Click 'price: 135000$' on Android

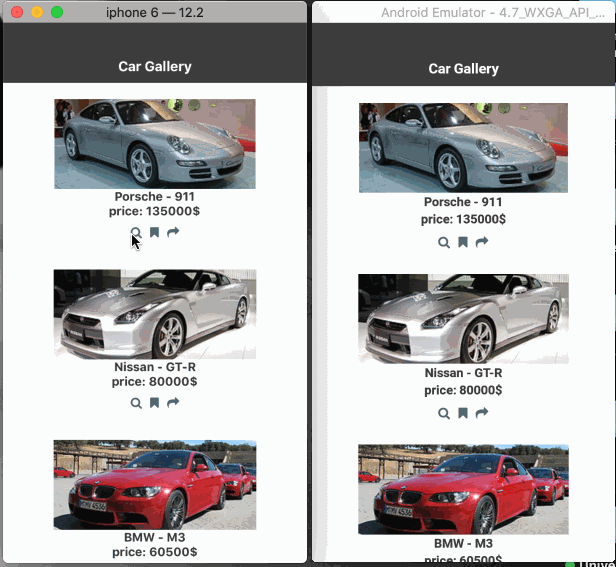point(463,219)
